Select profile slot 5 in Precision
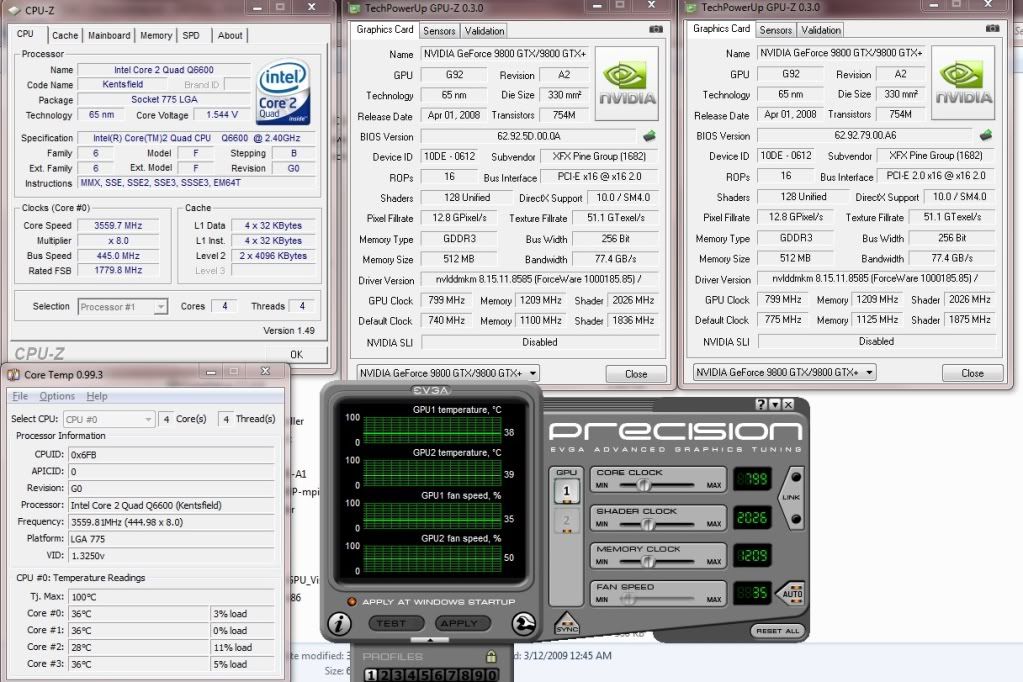This screenshot has width=1023, height=682. 424,675
